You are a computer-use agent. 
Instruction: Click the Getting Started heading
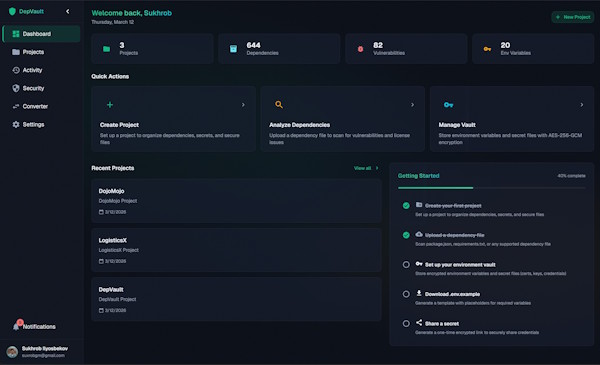point(419,176)
